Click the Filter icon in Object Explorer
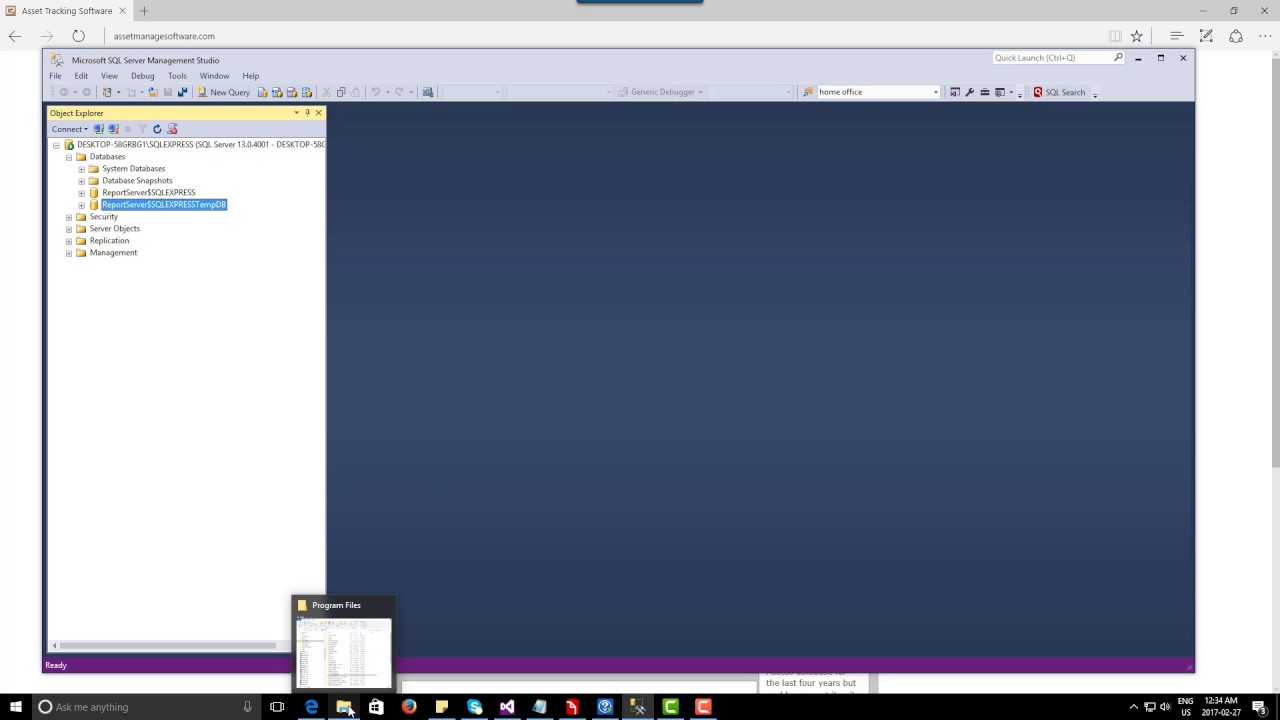 [x=142, y=129]
